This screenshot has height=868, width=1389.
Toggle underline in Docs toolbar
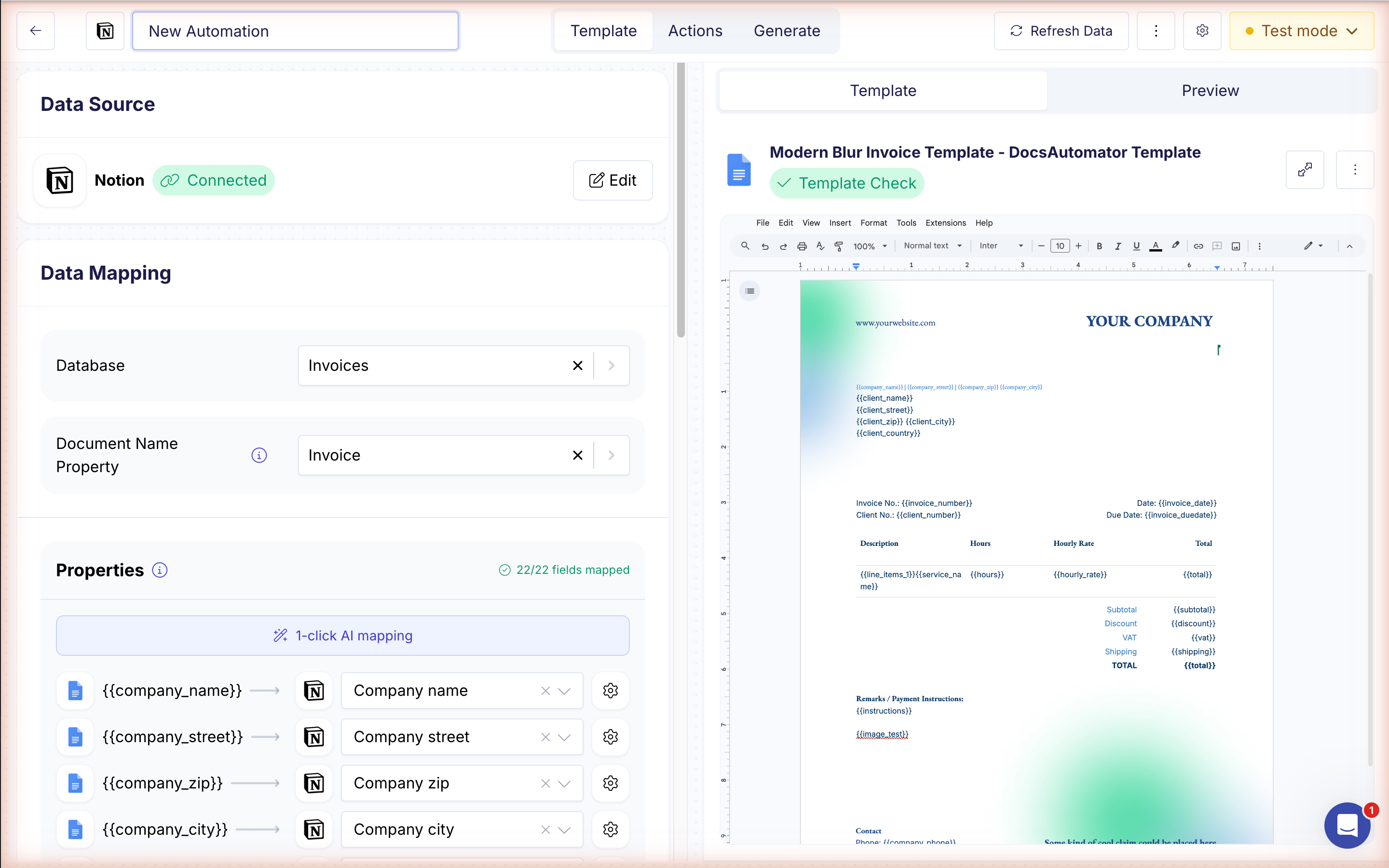pyautogui.click(x=1136, y=246)
